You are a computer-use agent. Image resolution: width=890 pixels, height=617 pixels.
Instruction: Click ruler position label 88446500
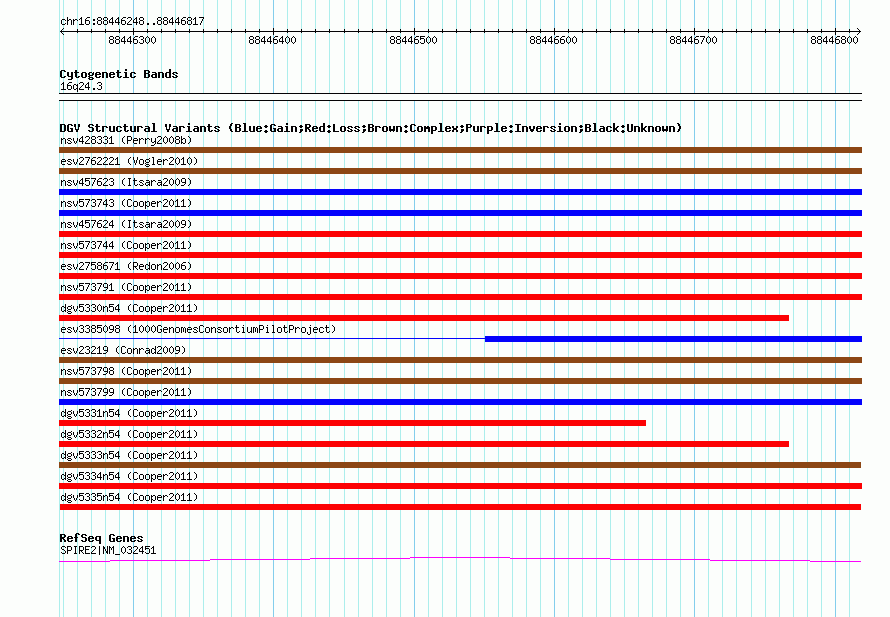point(413,40)
